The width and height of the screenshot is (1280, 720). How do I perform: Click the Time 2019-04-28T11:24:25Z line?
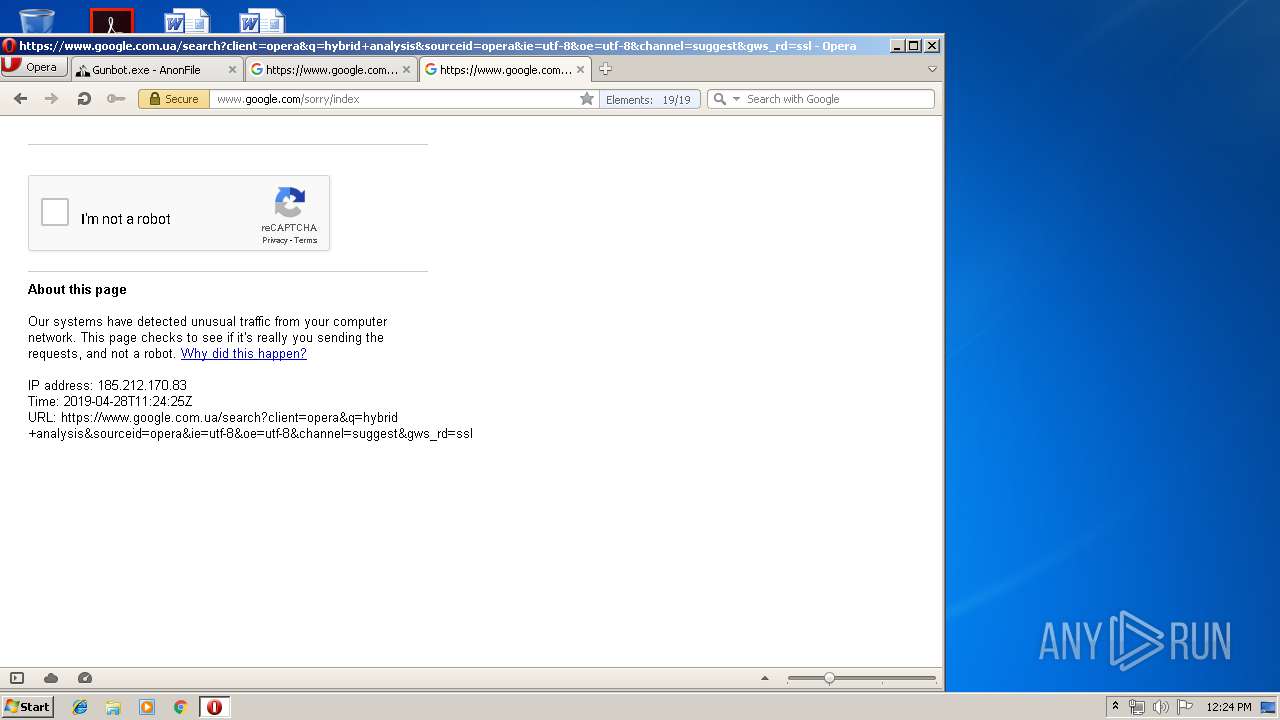110,402
